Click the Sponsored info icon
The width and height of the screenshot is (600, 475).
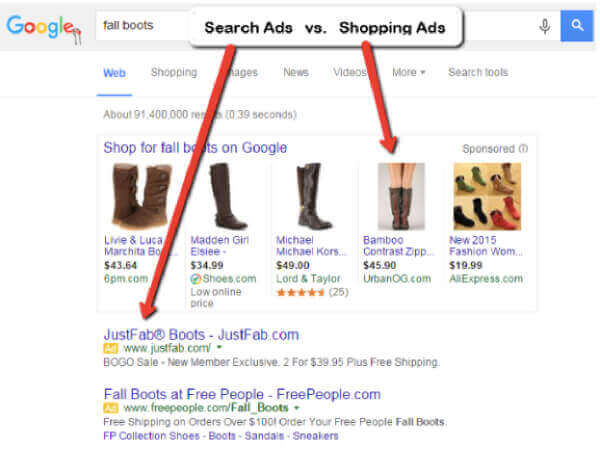tap(523, 149)
